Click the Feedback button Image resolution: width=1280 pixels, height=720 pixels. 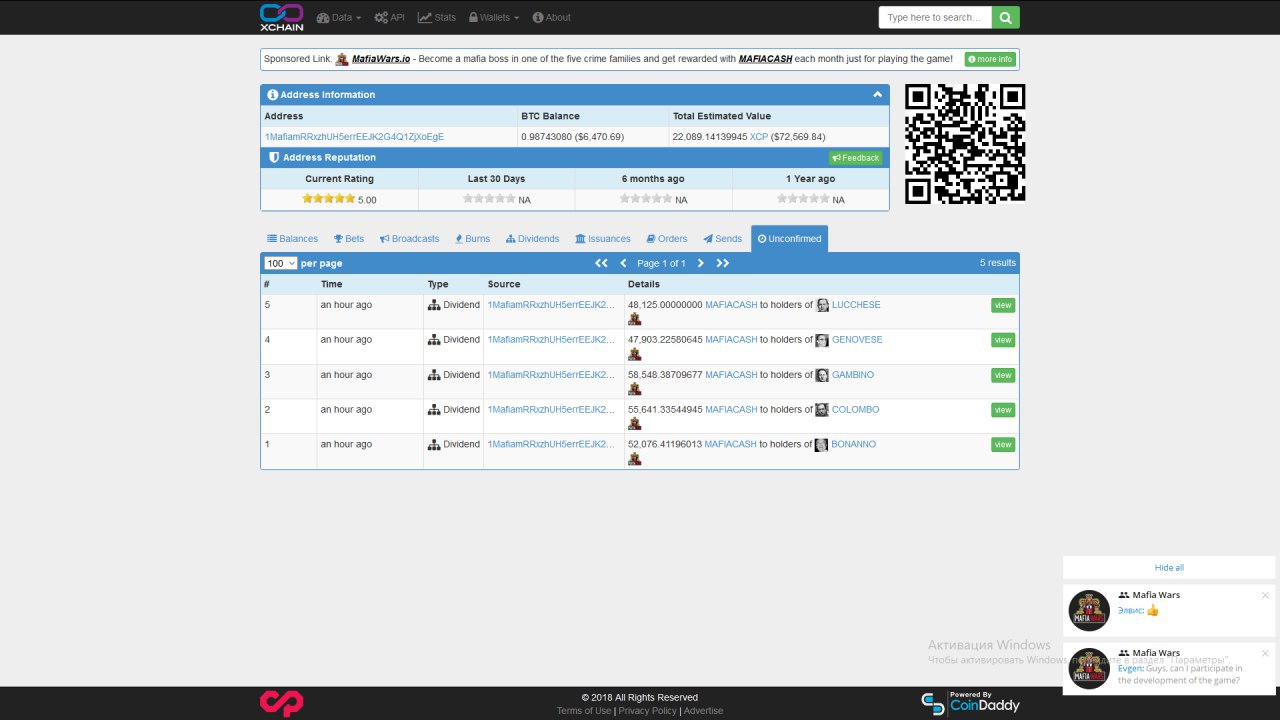pos(856,158)
